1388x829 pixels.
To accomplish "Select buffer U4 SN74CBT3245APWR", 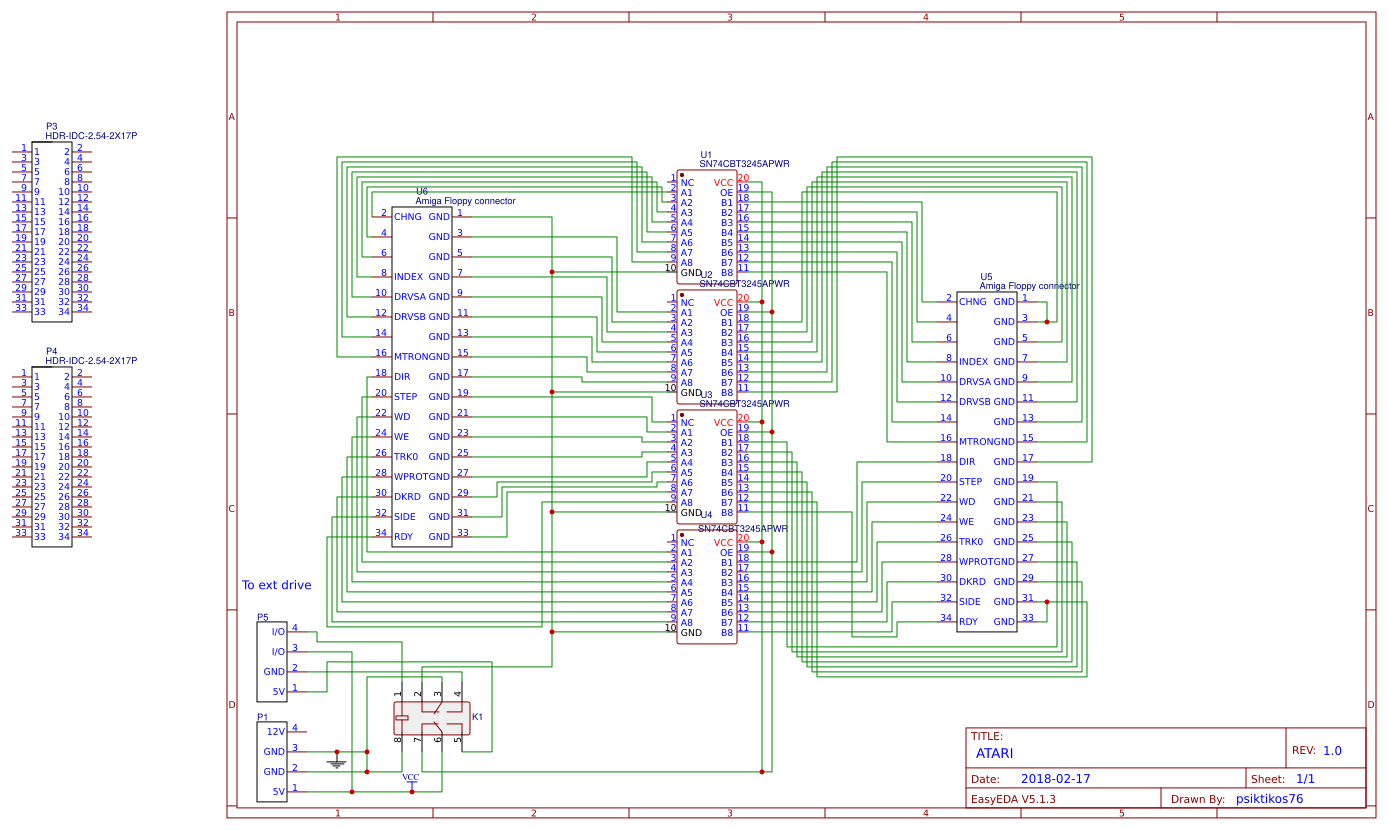I will (x=706, y=585).
